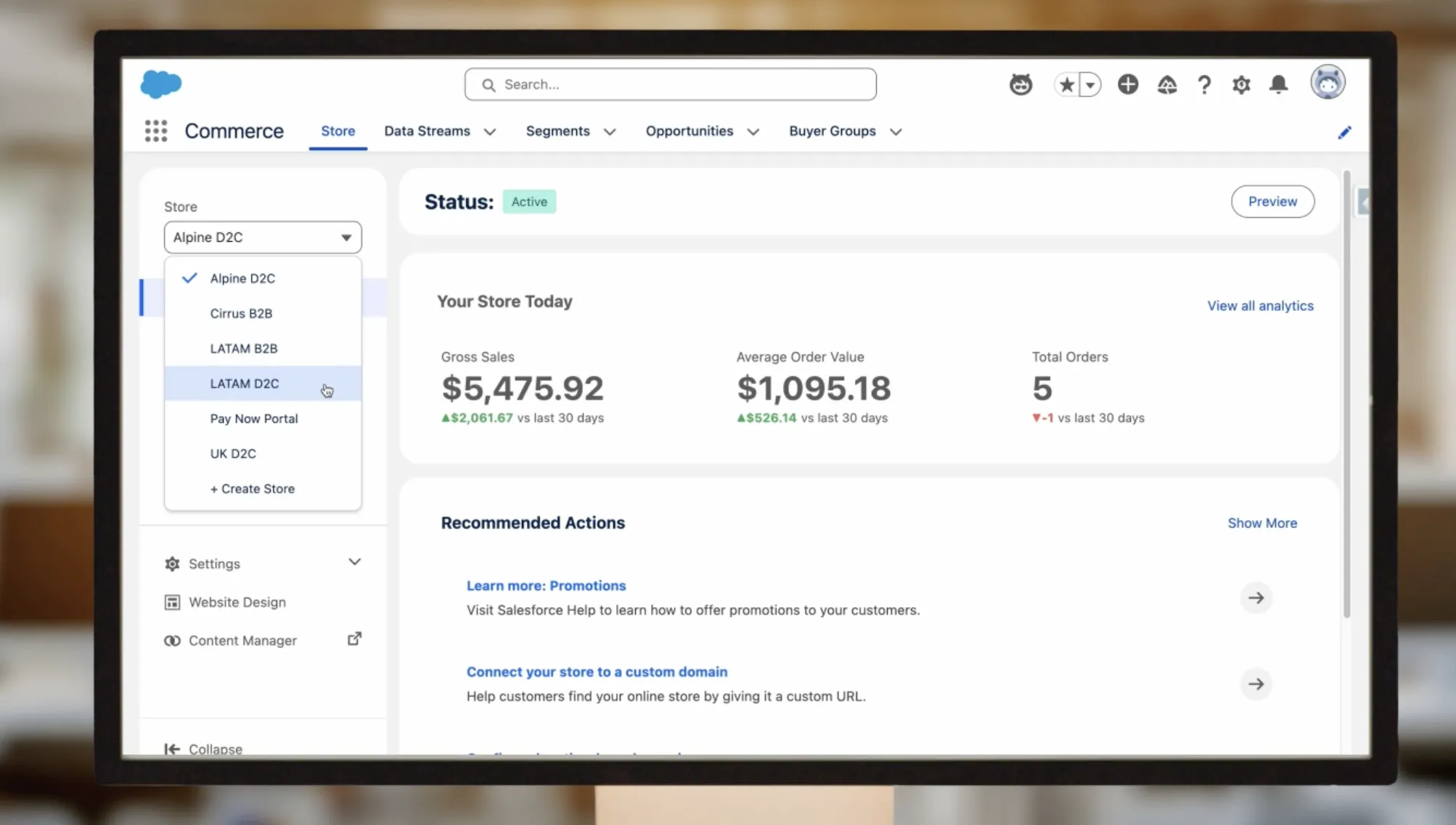Viewport: 1456px width, 825px height.
Task: Open the Data Streams tab
Action: tap(427, 131)
